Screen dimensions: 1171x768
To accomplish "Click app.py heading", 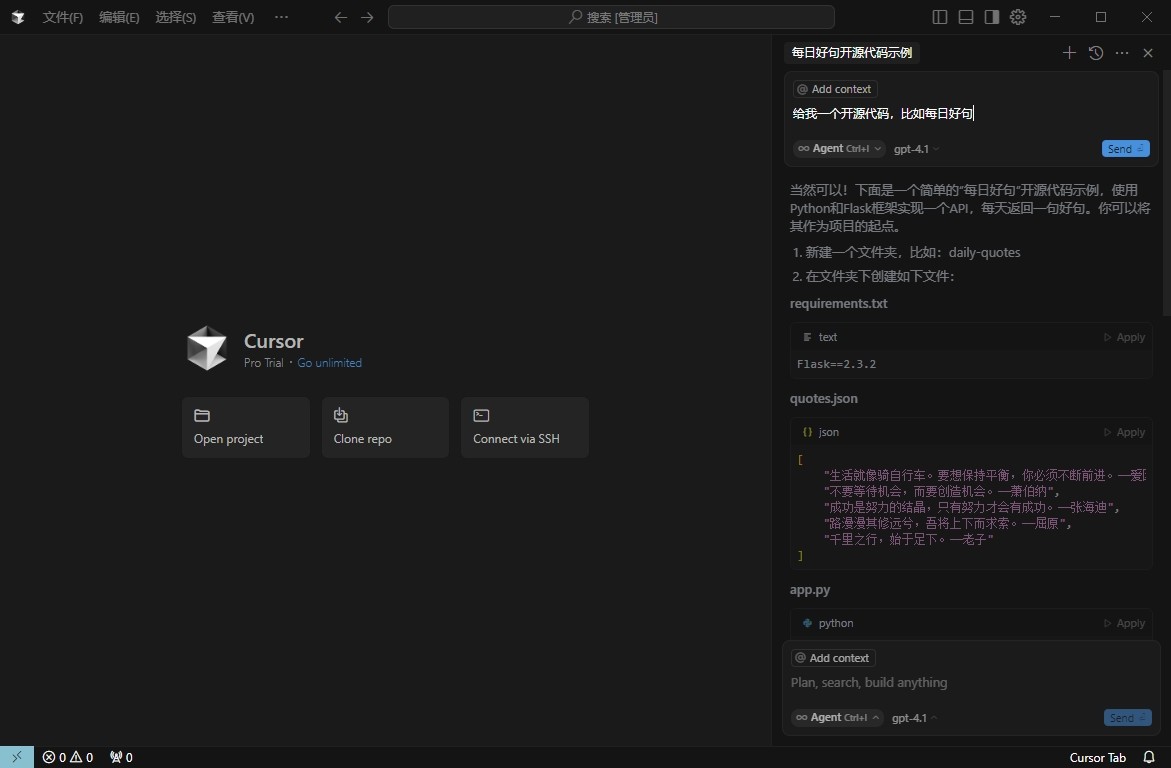I will pyautogui.click(x=810, y=589).
